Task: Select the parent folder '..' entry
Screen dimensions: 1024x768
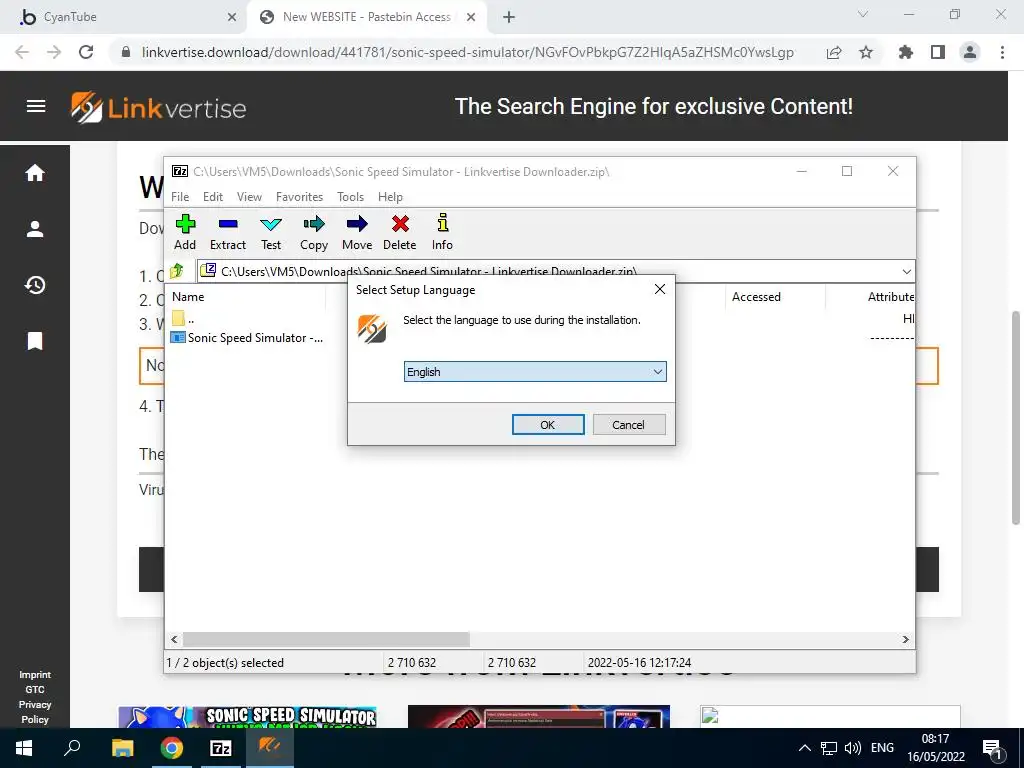Action: coord(183,319)
